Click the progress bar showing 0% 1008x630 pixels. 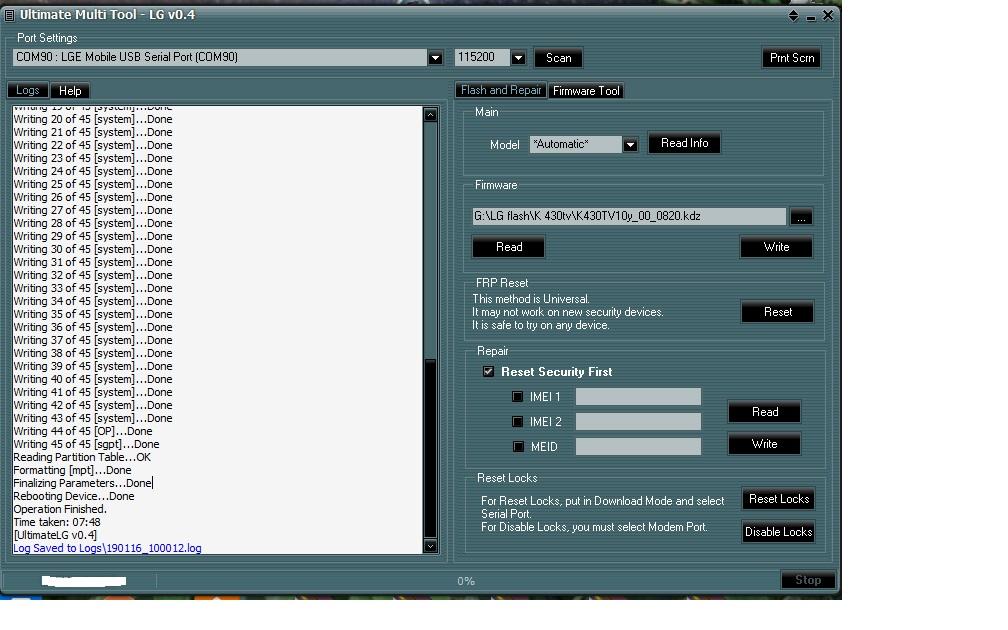pyautogui.click(x=466, y=581)
